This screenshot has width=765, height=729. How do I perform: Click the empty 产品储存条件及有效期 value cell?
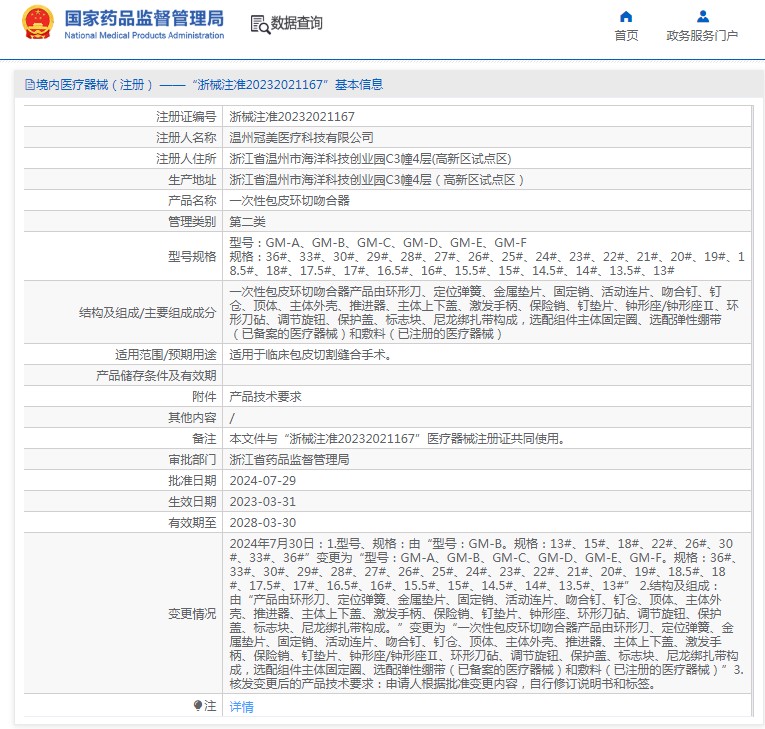point(486,376)
